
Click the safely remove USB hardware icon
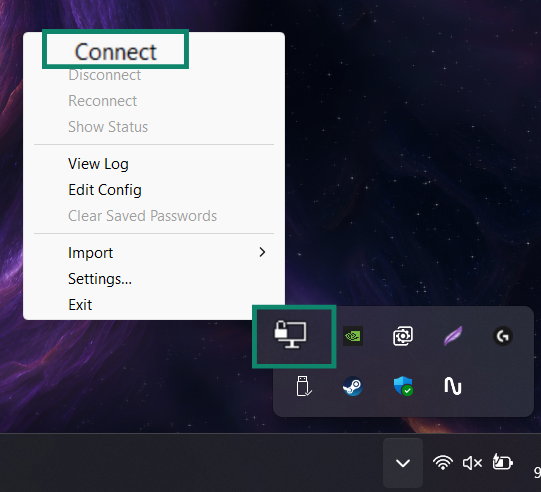pyautogui.click(x=304, y=386)
